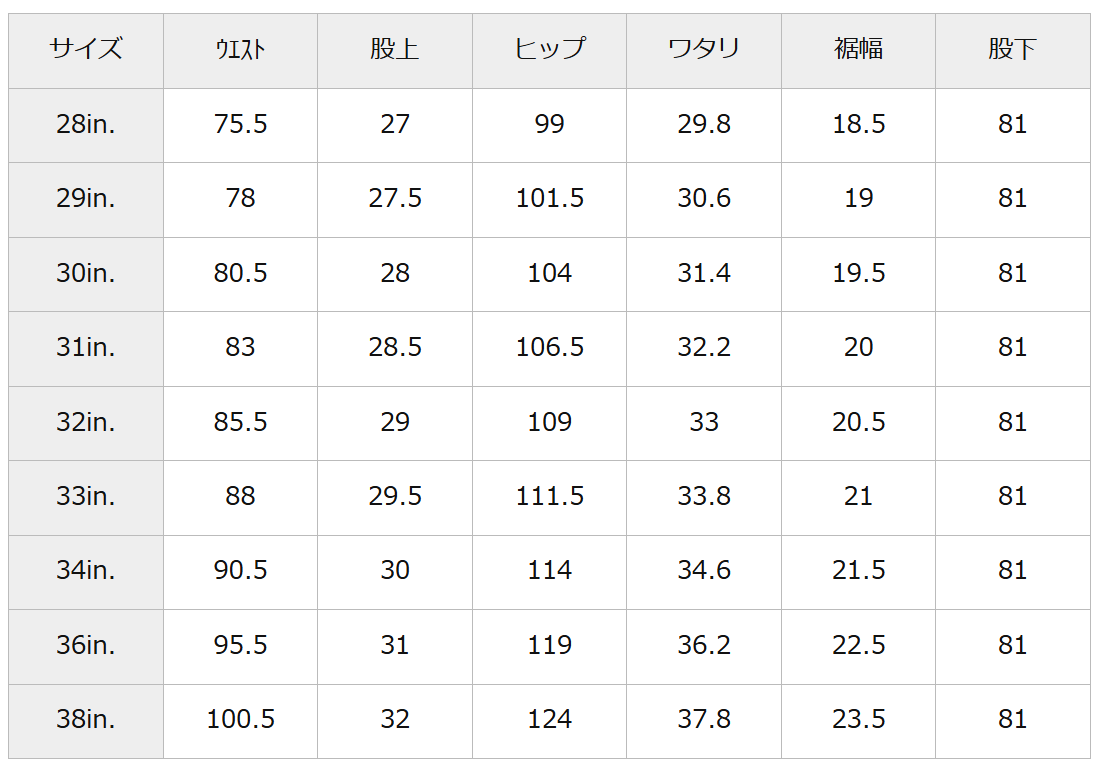
Task: Click the 股上 header cell
Action: coord(395,49)
